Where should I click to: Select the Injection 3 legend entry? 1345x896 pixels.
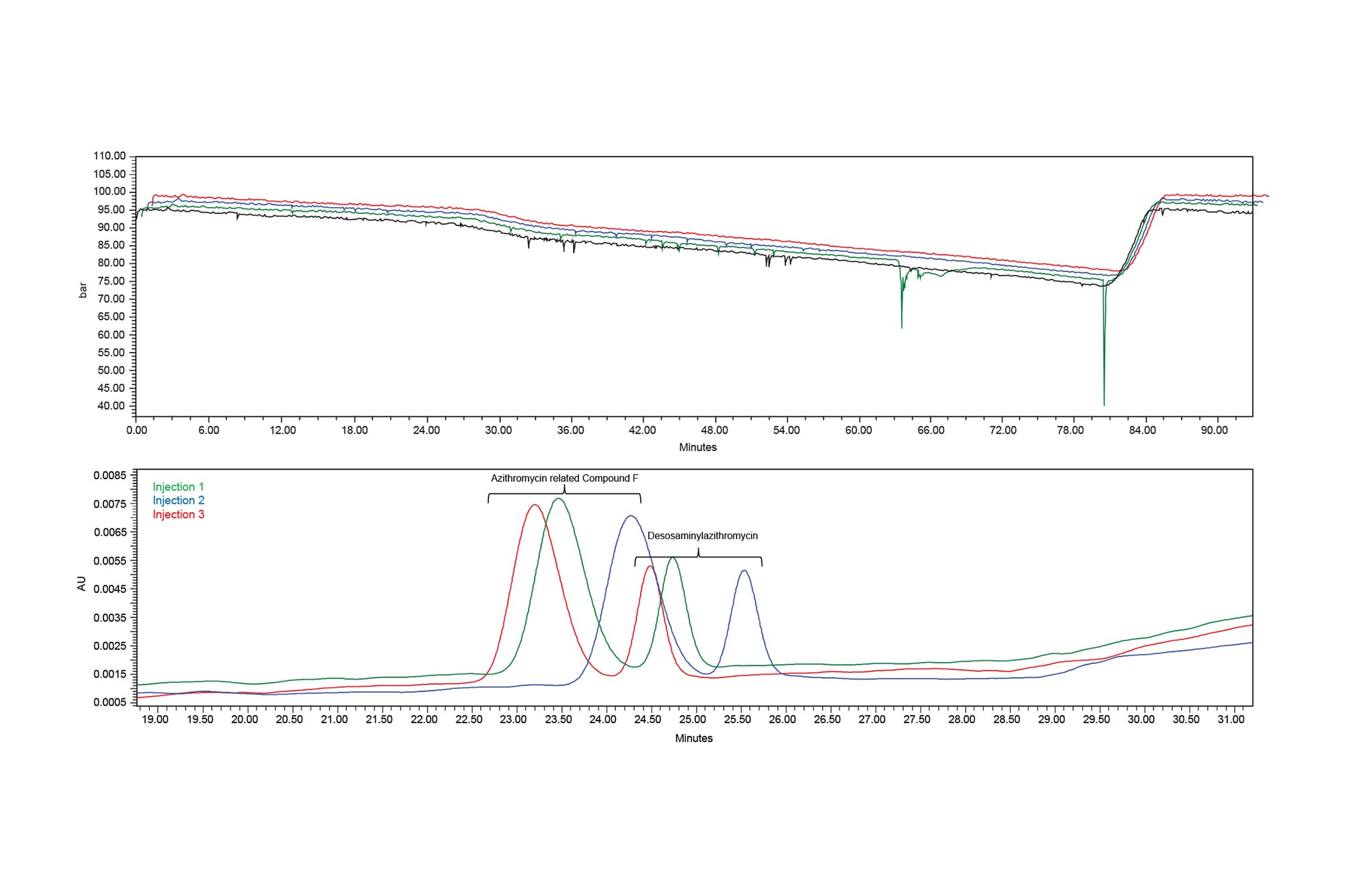177,515
